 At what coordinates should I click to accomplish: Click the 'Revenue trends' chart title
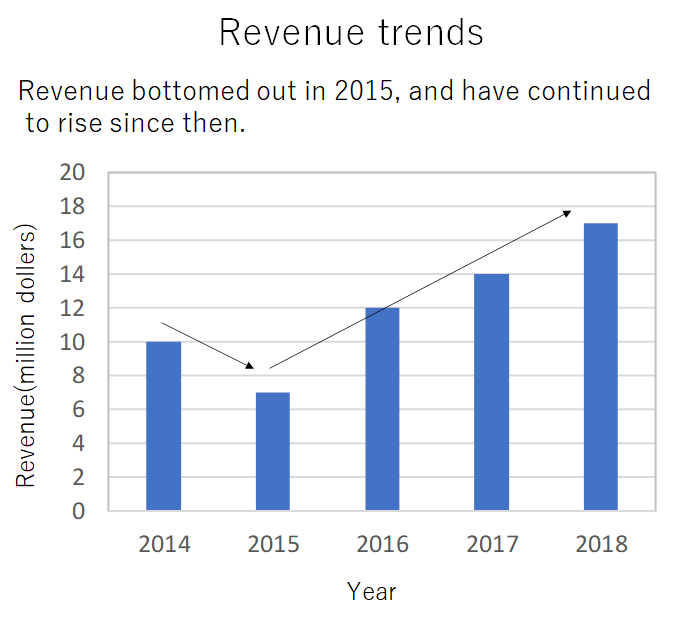351,32
